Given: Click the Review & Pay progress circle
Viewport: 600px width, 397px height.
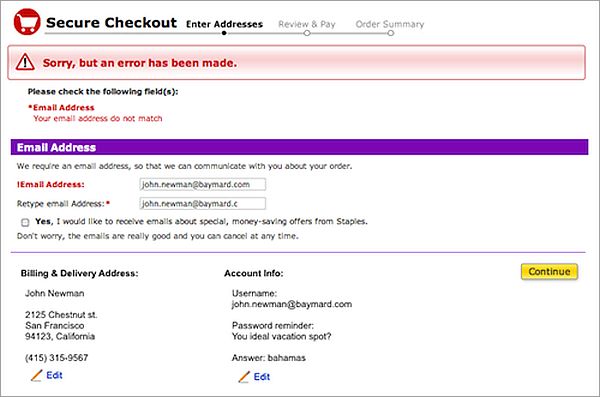Looking at the screenshot, I should (x=307, y=33).
